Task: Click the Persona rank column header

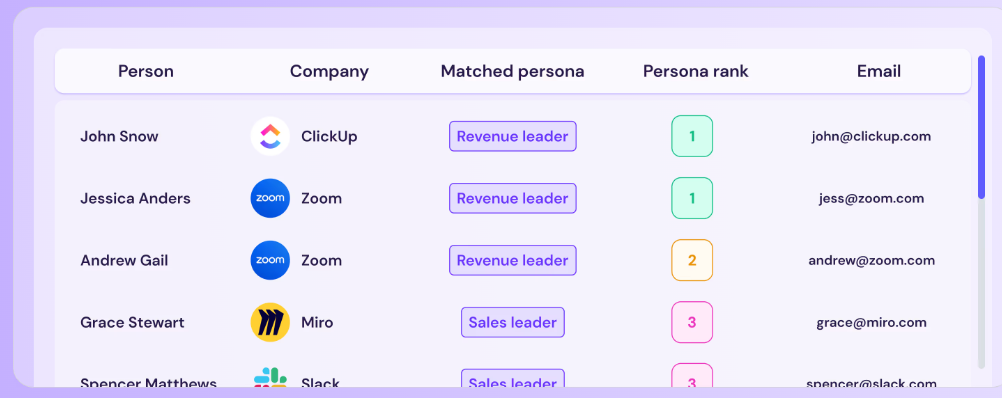Action: tap(695, 71)
